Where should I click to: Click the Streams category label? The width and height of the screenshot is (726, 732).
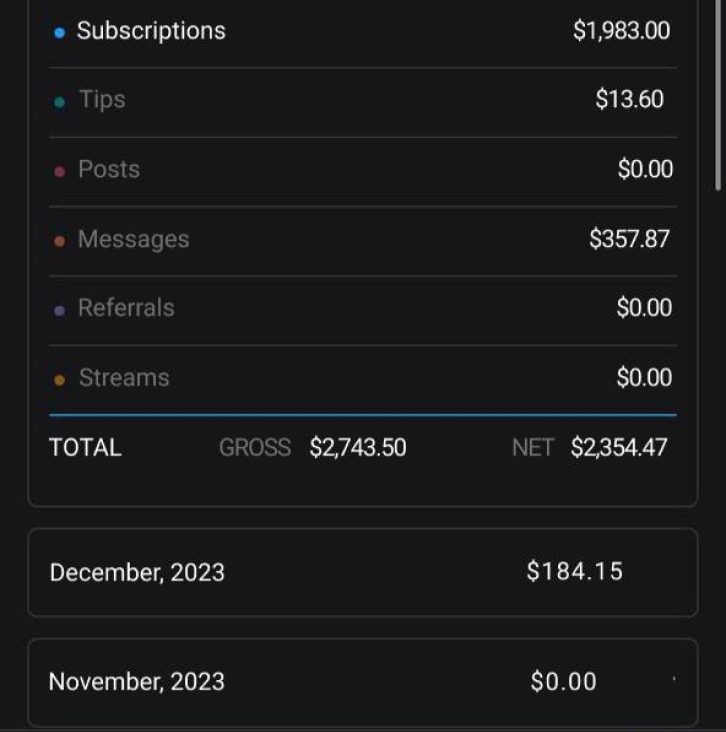(x=124, y=378)
